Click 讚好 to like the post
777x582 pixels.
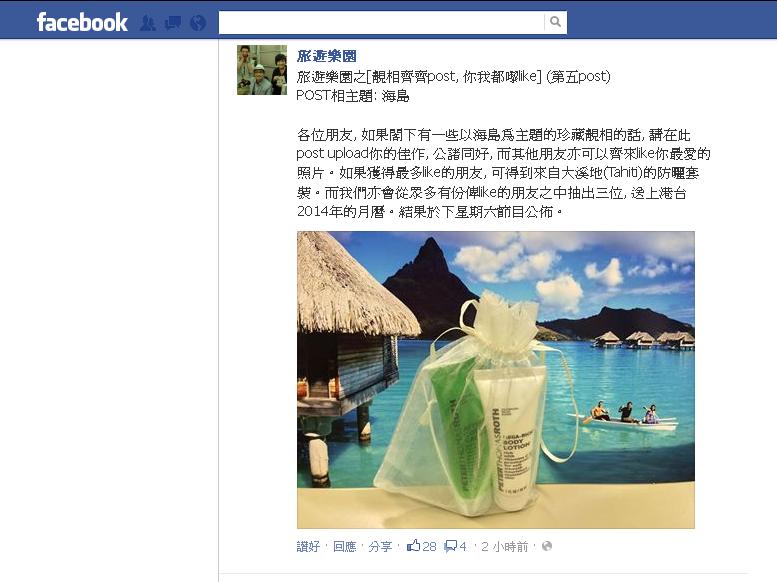click(308, 546)
